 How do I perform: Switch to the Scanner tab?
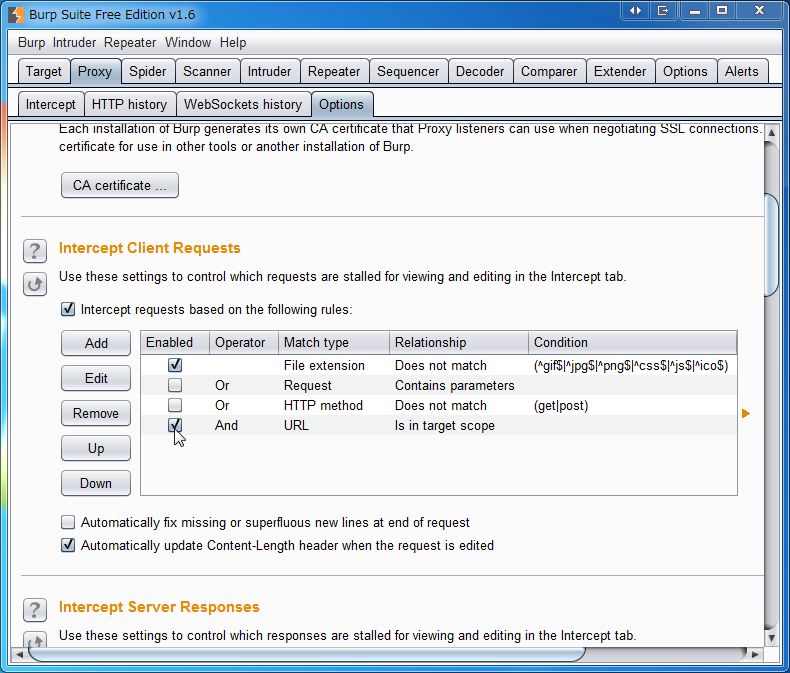click(207, 72)
